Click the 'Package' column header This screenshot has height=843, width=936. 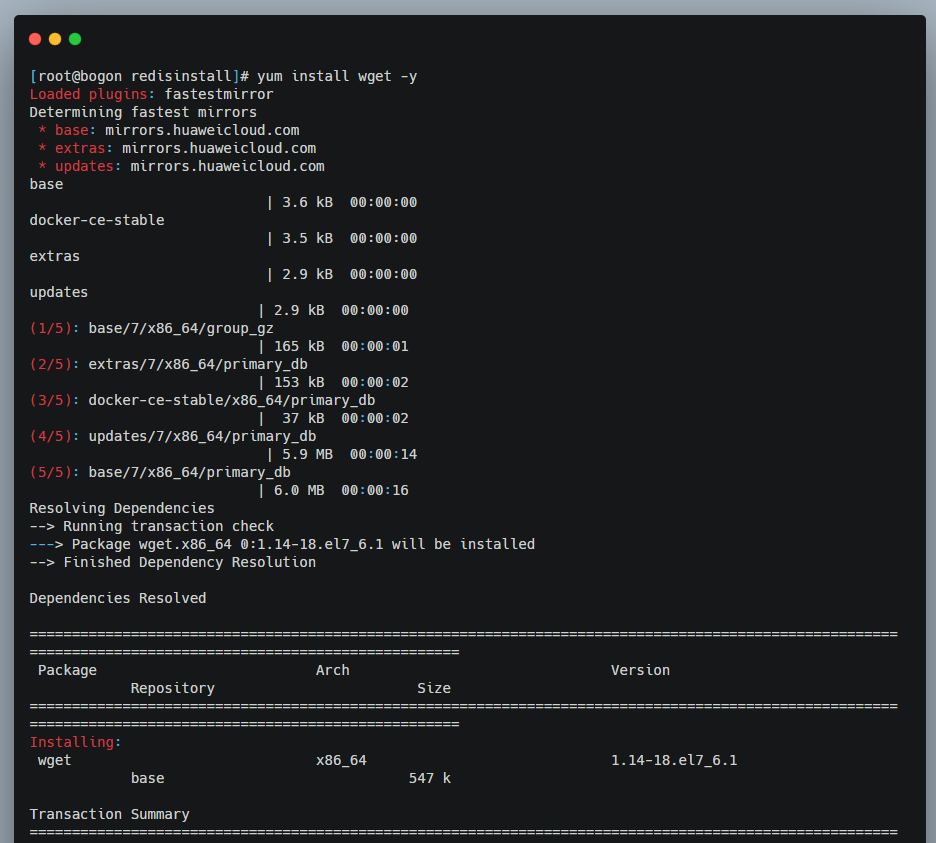click(67, 670)
